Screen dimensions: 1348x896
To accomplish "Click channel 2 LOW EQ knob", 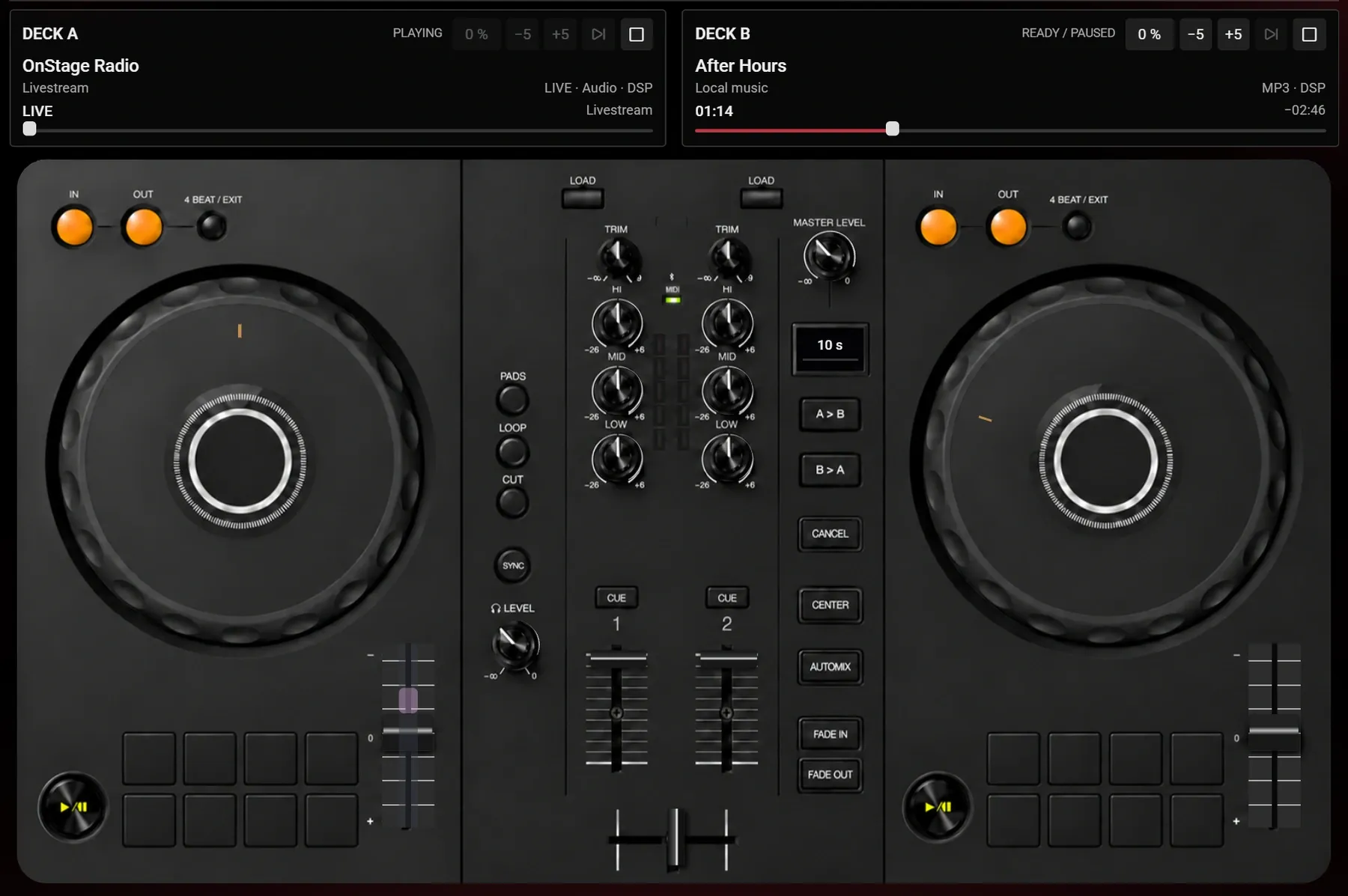I will click(x=727, y=458).
